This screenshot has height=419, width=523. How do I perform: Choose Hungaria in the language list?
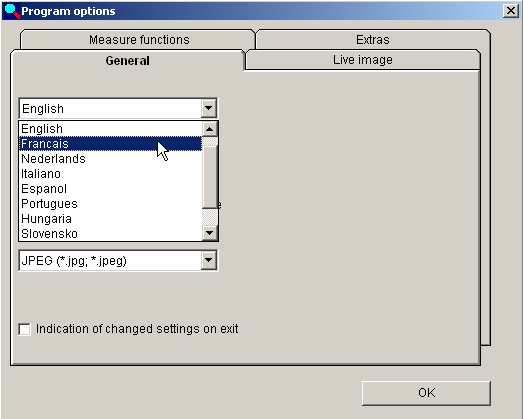click(x=110, y=219)
